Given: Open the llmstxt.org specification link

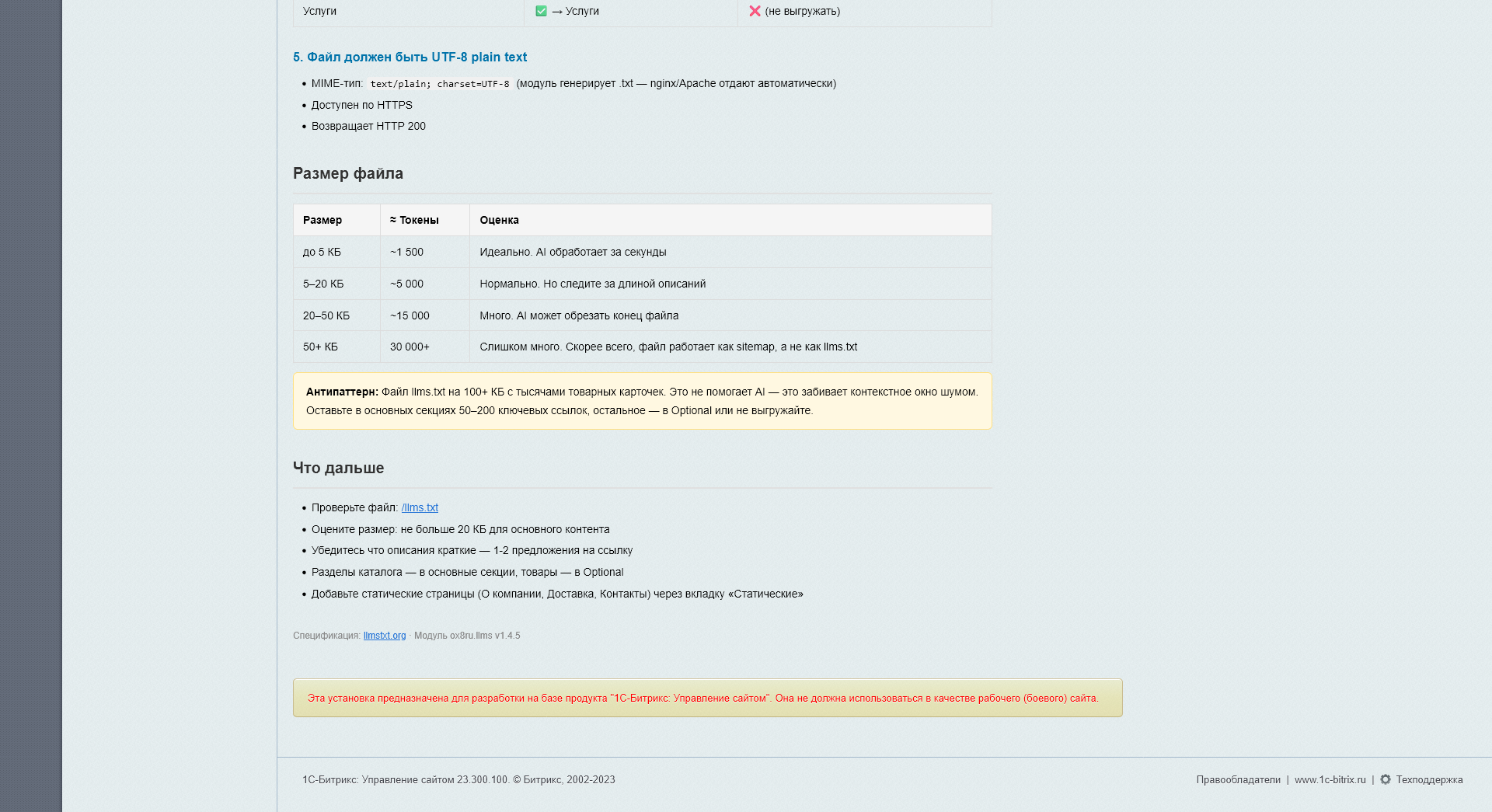Looking at the screenshot, I should pyautogui.click(x=385, y=635).
